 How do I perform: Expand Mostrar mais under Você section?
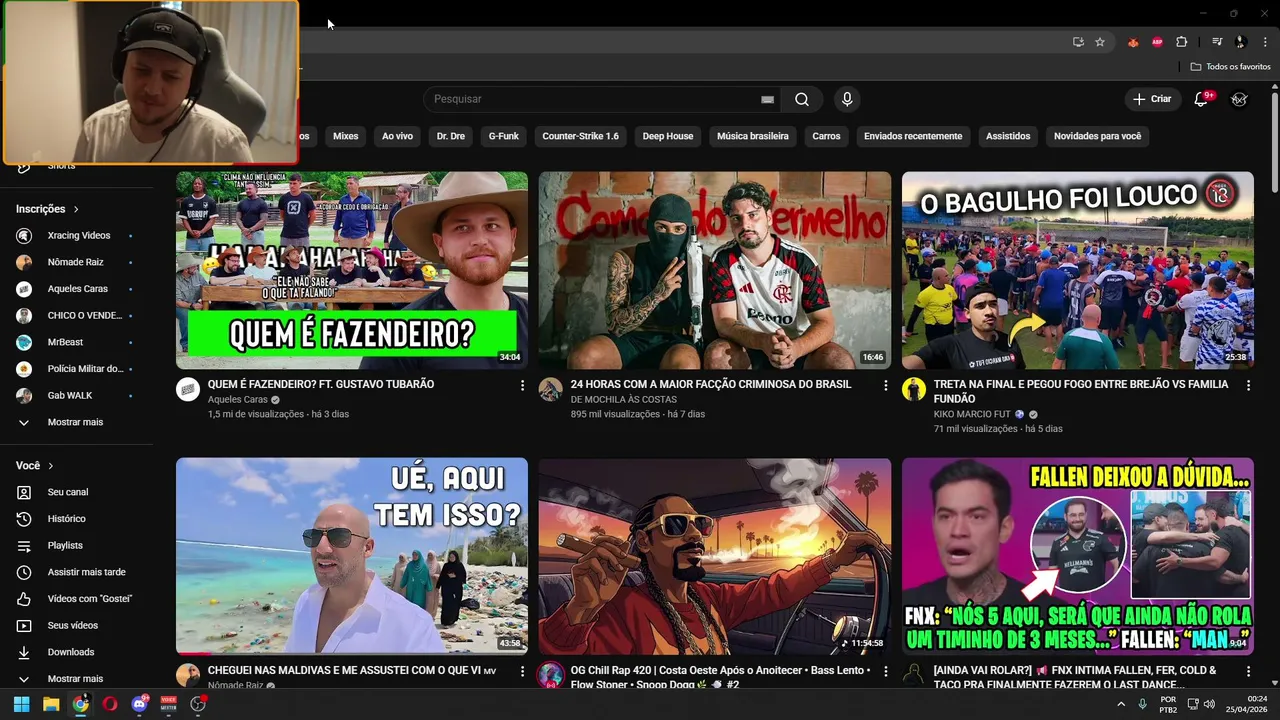pos(76,678)
